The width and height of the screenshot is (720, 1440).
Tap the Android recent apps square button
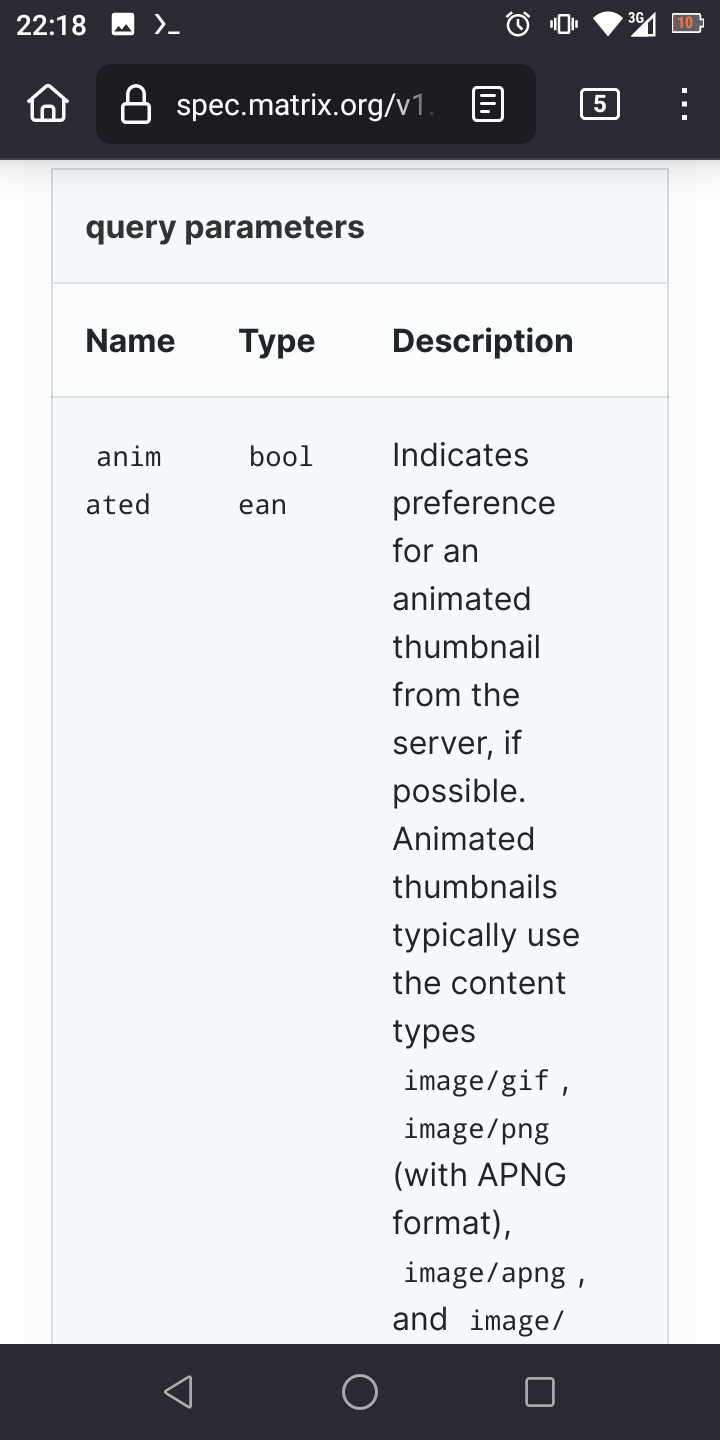(x=540, y=1392)
